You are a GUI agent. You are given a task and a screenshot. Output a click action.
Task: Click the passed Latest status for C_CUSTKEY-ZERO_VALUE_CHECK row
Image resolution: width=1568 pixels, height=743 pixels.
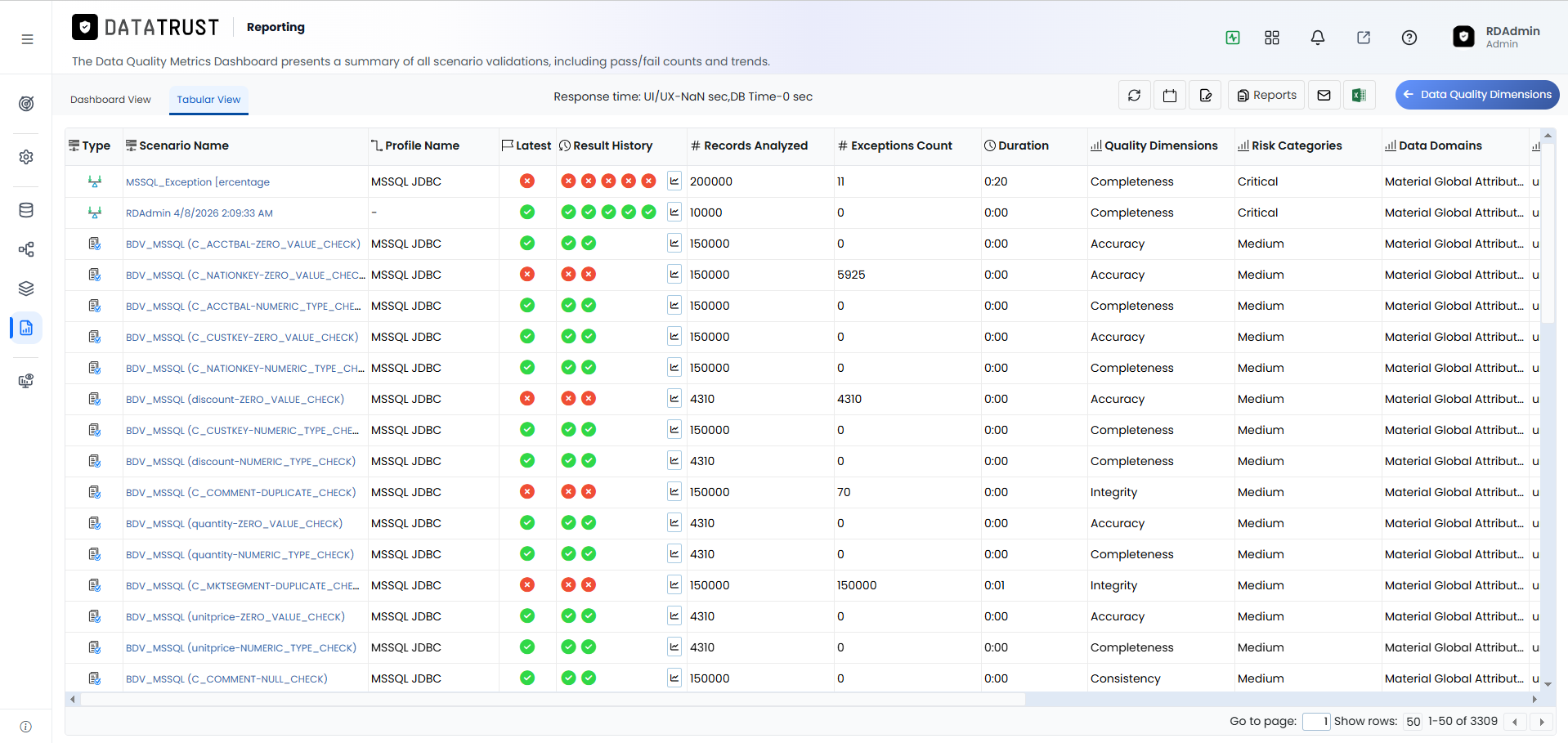pyautogui.click(x=527, y=336)
